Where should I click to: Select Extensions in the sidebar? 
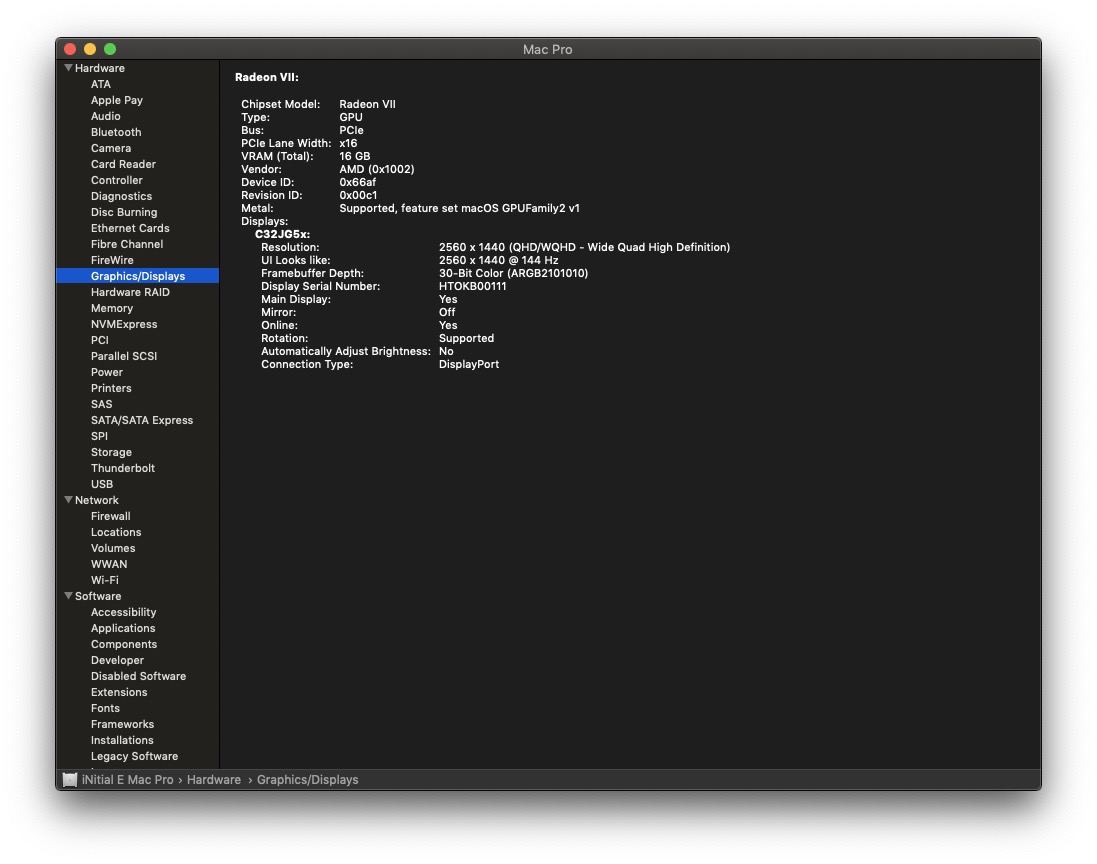(x=119, y=693)
